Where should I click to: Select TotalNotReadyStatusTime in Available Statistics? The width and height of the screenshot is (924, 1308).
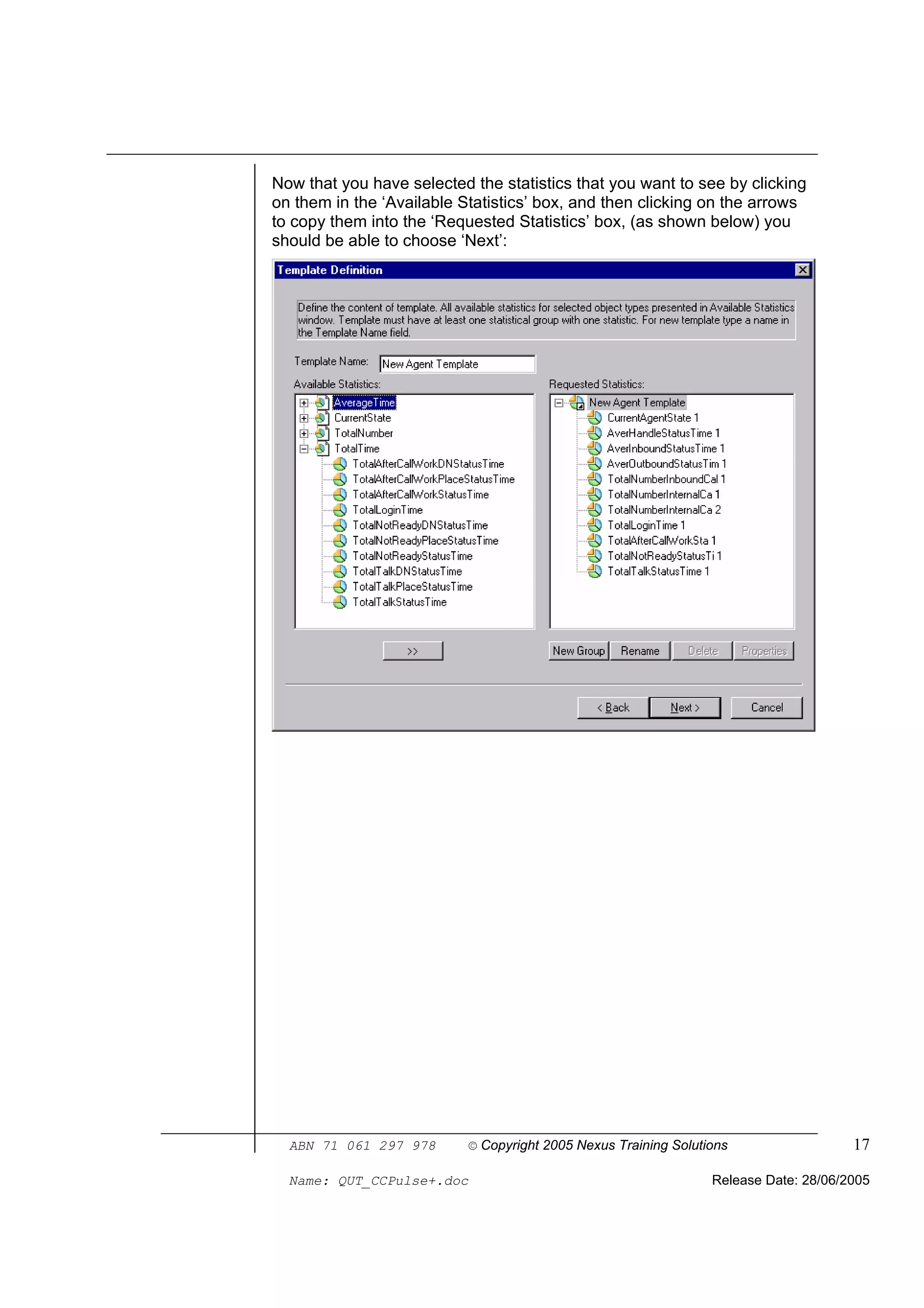click(x=412, y=556)
